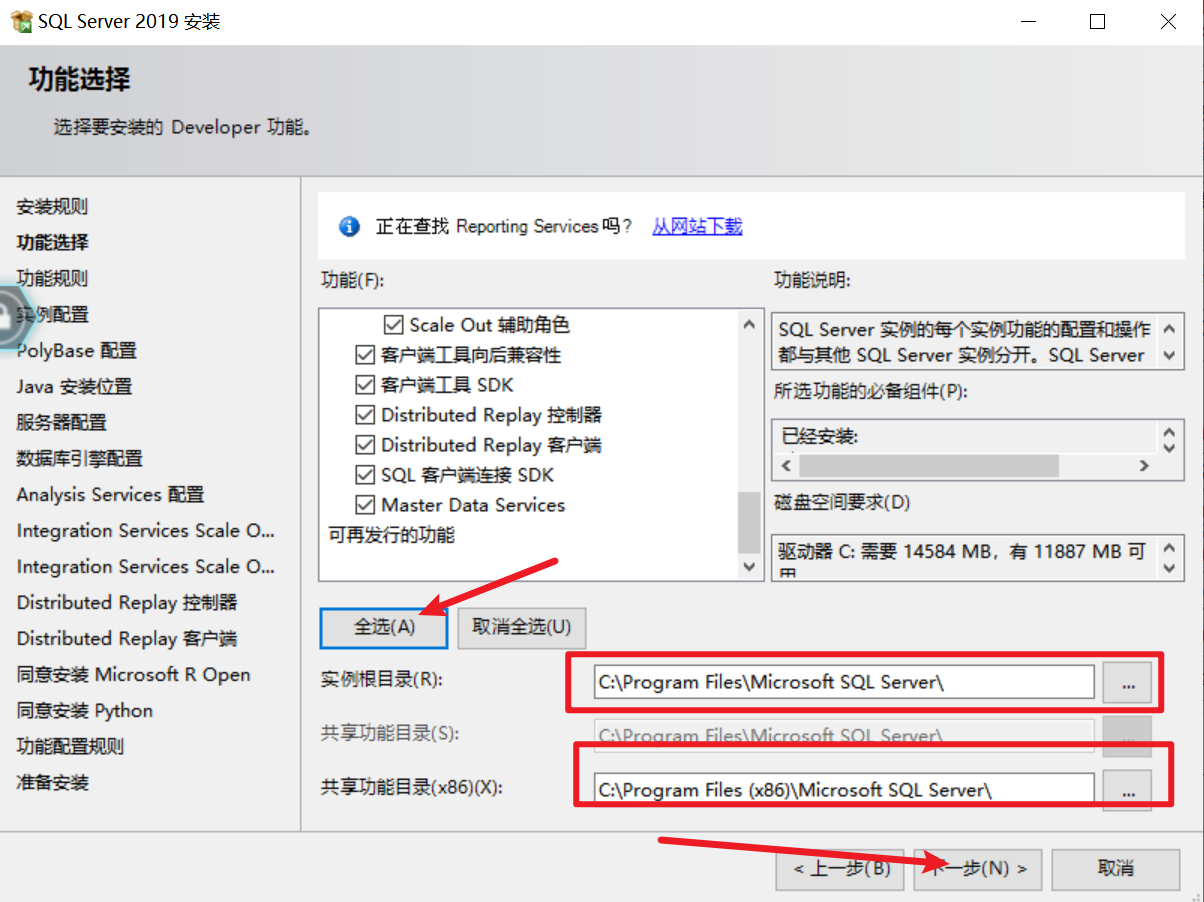Toggle the Master Data Services checkbox
Image resolution: width=1204 pixels, height=902 pixels.
(x=365, y=505)
